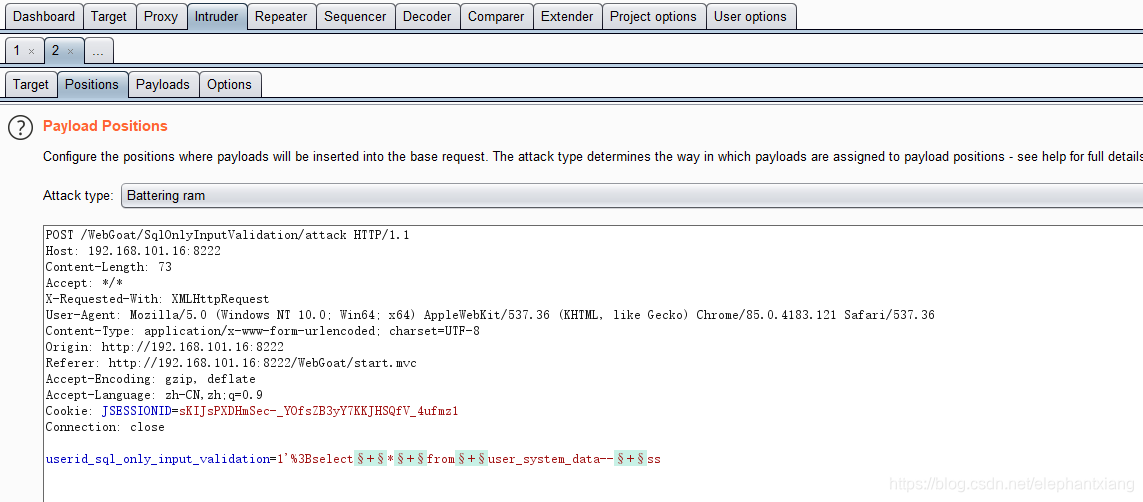Select Intruder attack tab 1
Image resolution: width=1143 pixels, height=502 pixels.
[17, 51]
